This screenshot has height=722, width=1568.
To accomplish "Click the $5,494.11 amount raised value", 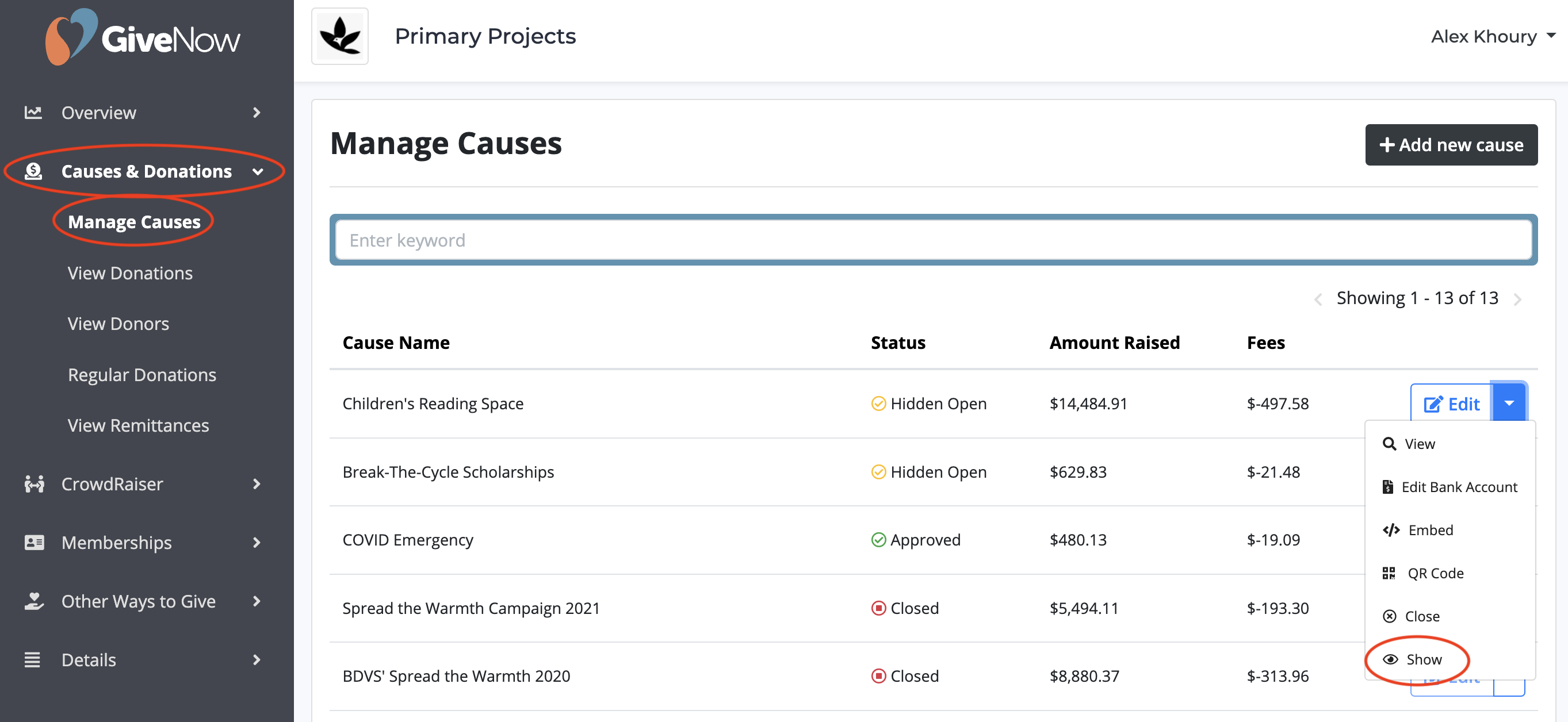I will [1084, 608].
